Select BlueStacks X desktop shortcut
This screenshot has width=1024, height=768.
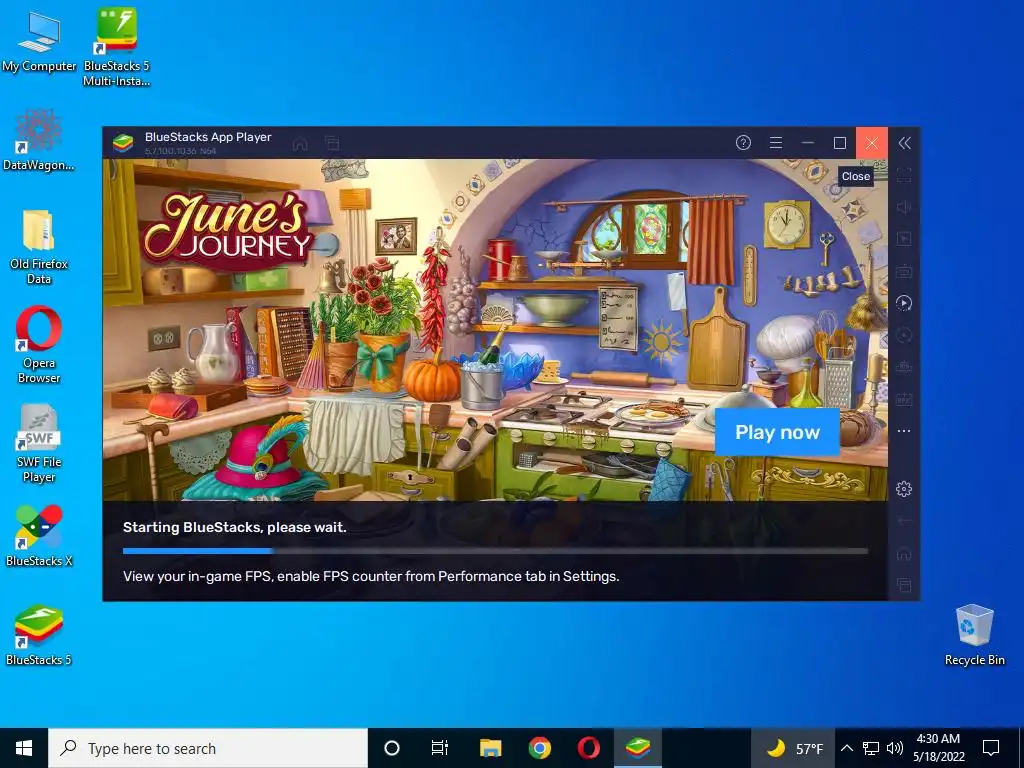pos(39,536)
